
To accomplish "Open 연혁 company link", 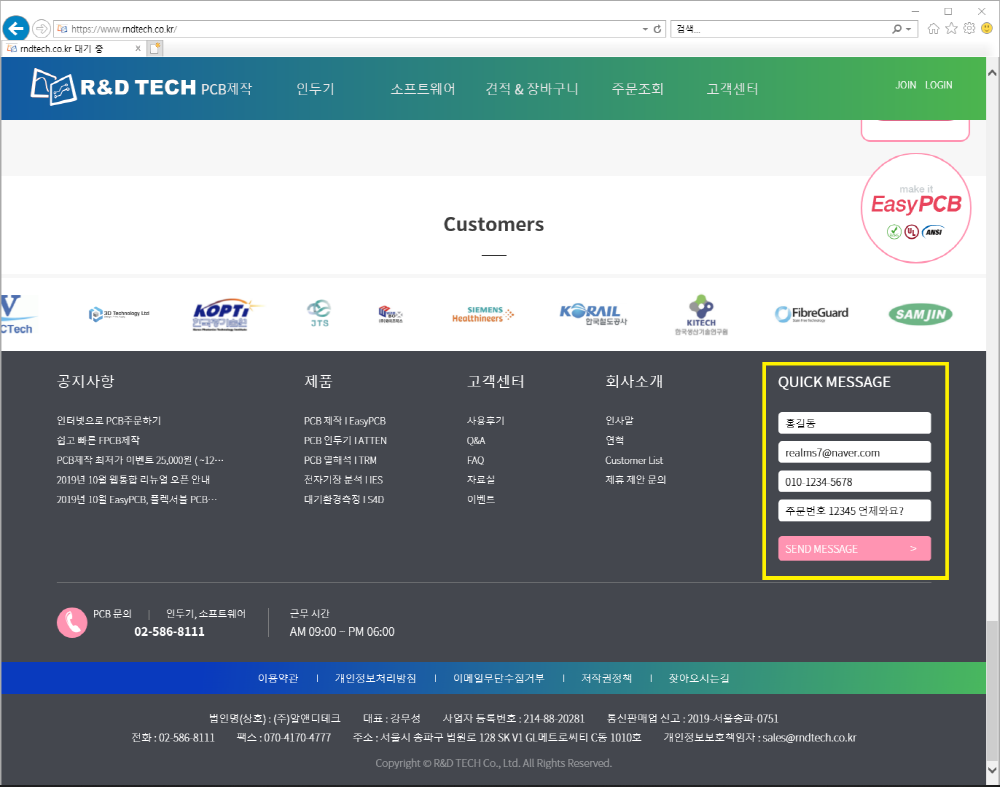I will [x=614, y=441].
